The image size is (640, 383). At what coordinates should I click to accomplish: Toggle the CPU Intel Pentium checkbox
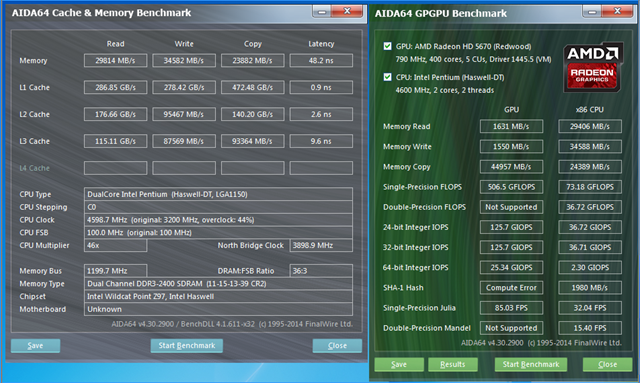click(387, 77)
